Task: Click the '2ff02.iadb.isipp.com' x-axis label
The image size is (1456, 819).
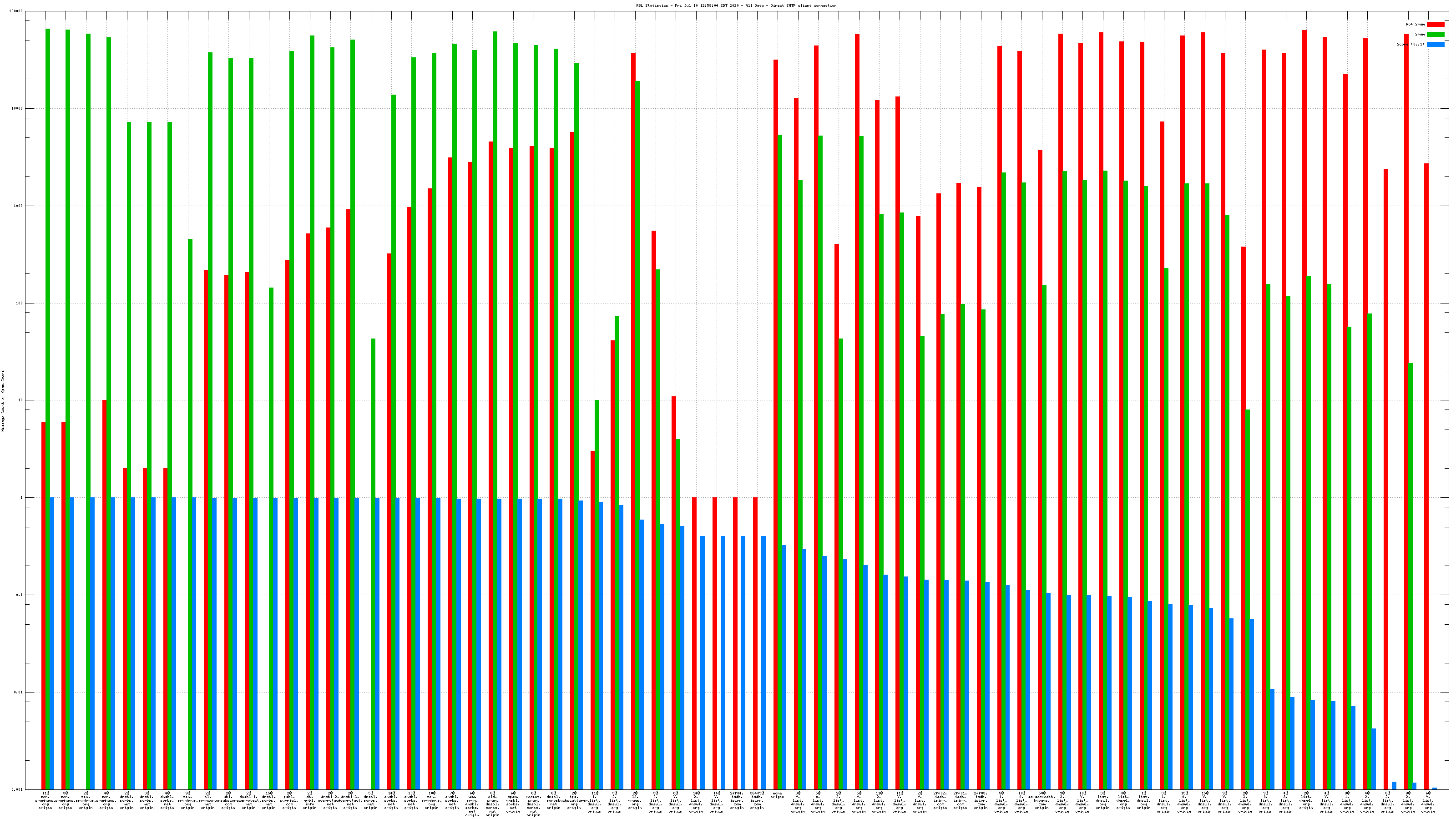Action: click(940, 800)
